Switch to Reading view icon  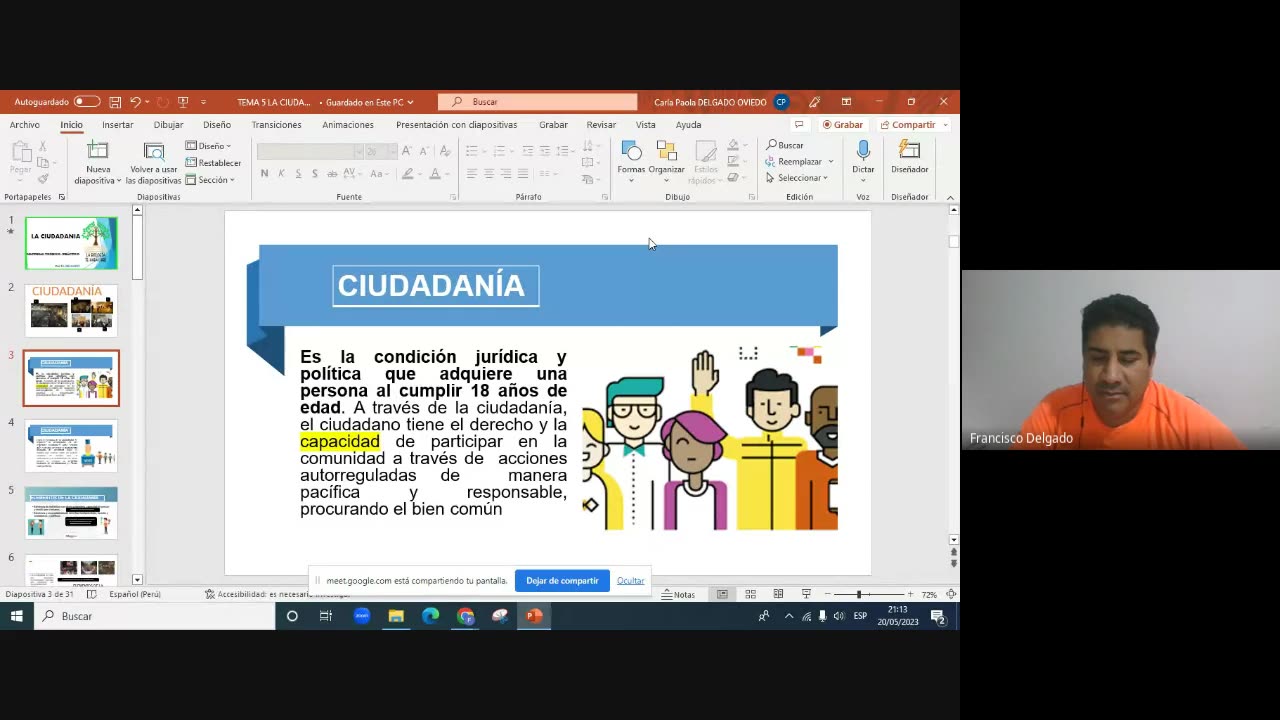point(778,594)
